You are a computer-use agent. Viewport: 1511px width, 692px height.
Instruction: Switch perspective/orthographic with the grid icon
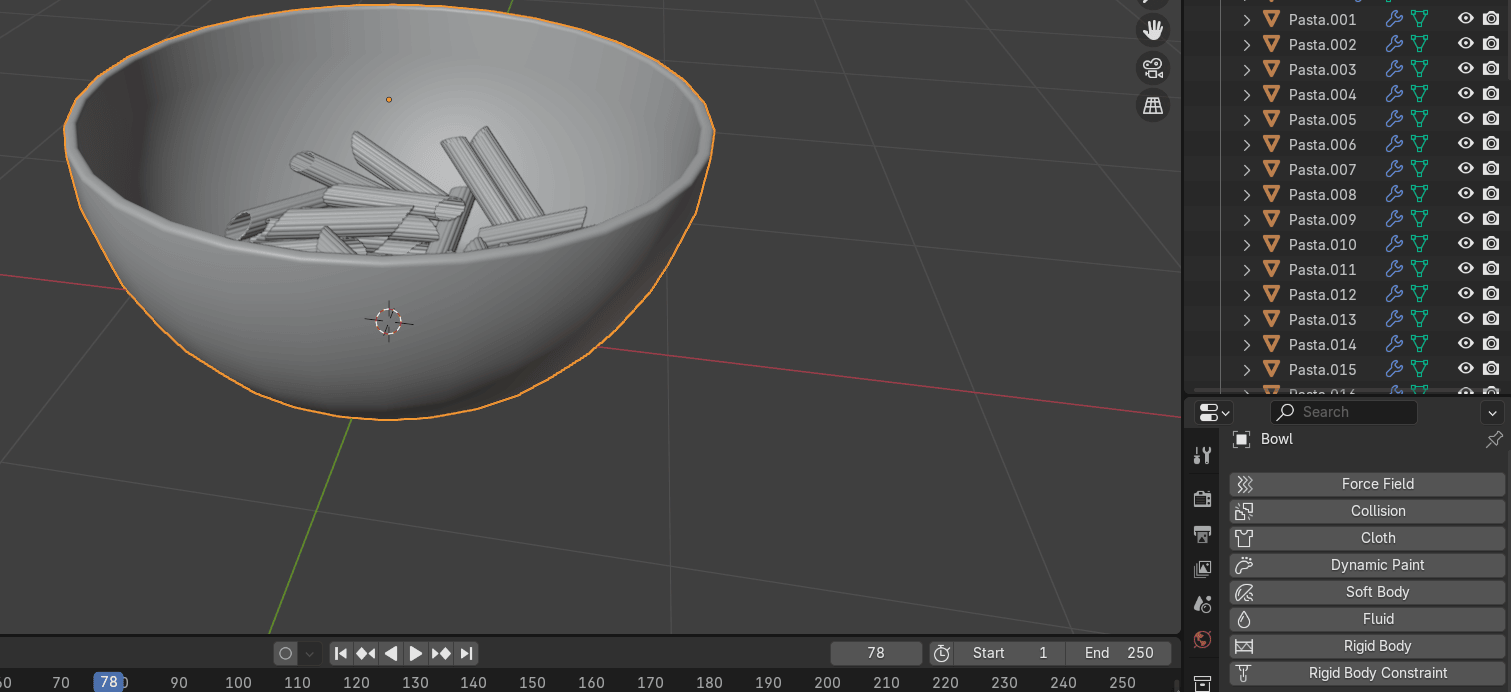pos(1153,105)
